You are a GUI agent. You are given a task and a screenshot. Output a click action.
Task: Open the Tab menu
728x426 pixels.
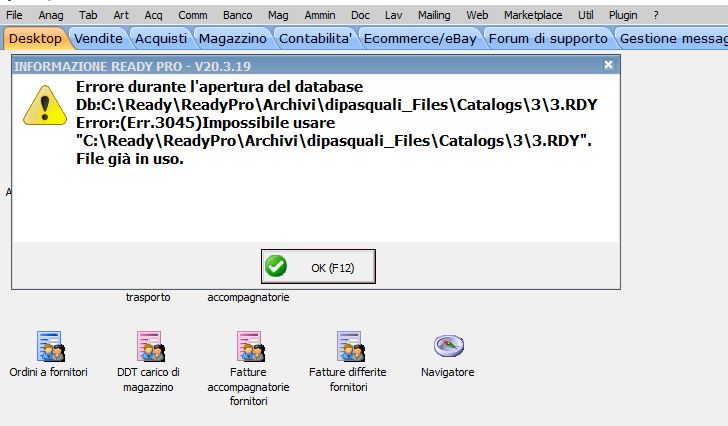coord(88,15)
